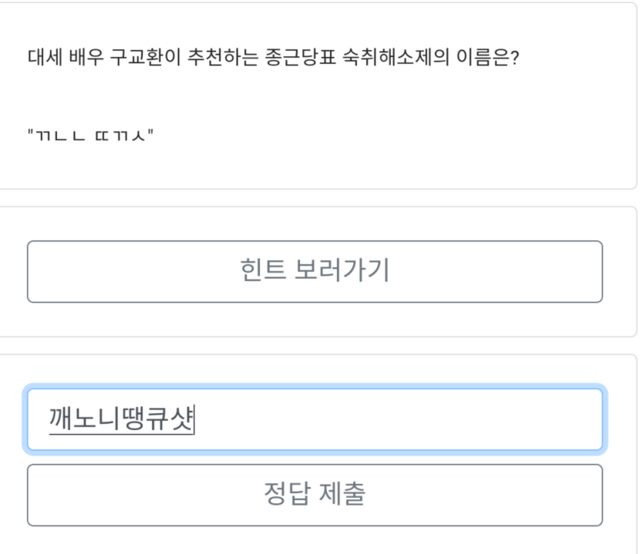
Task: Click 대세 배우 at the question start
Action: pos(59,56)
